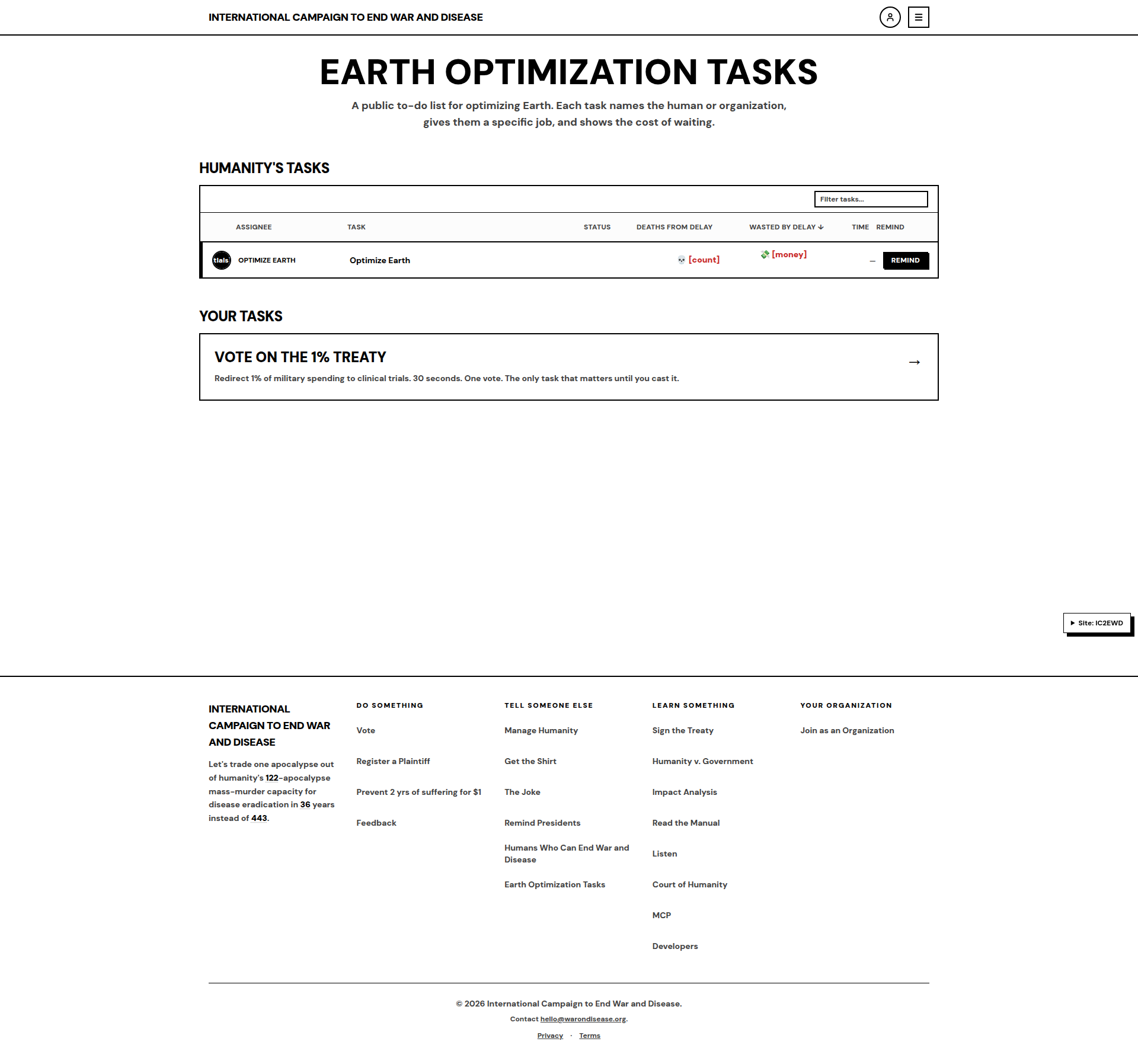Screen dimensions: 1138x1064
Task: Click the arrow on the 1% Treaty card
Action: click(x=915, y=362)
